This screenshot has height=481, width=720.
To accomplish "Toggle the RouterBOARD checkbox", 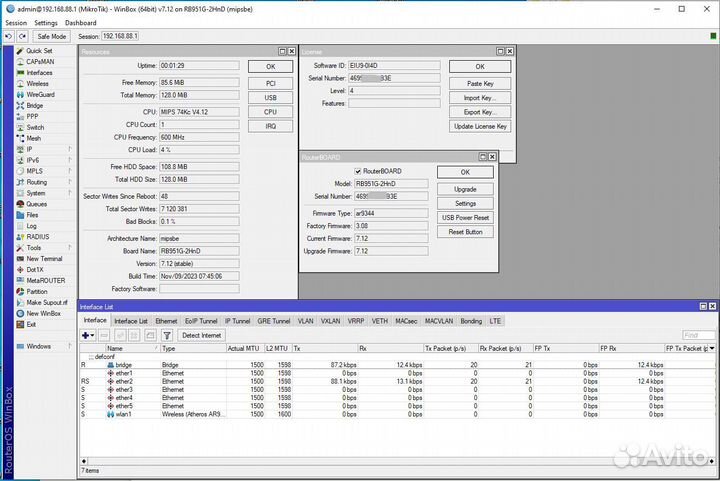I will 358,171.
